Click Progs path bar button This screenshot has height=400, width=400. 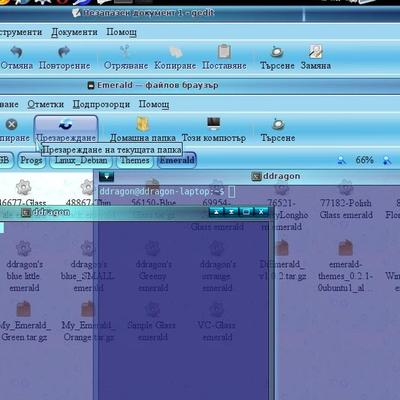tap(31, 160)
